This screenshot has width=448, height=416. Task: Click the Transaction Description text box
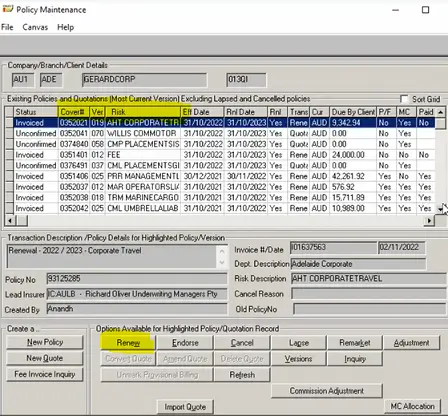pyautogui.click(x=112, y=256)
